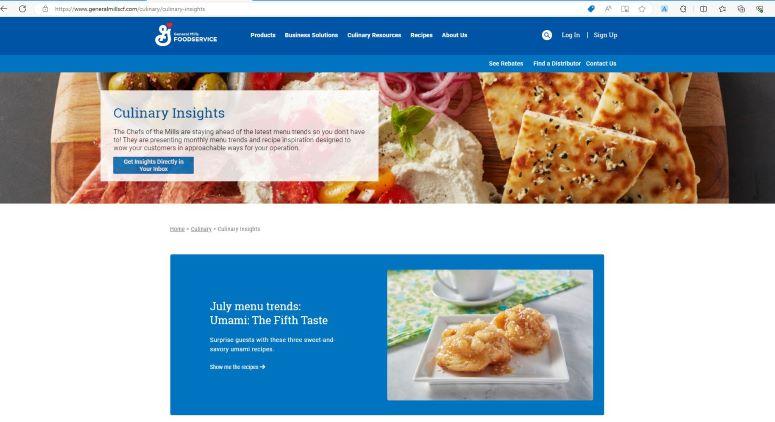Expand the Culinary Resources menu
Screen dimensions: 775x422
[374, 35]
